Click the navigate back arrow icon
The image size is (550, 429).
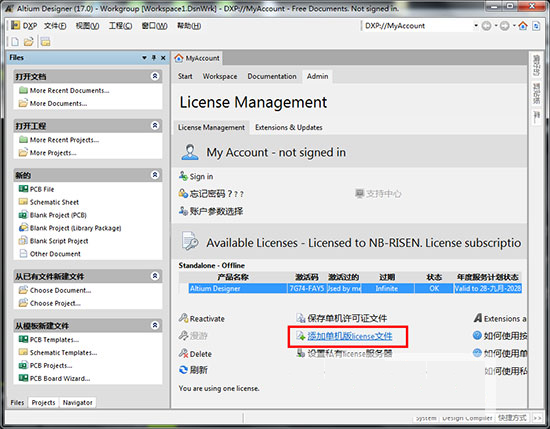coord(486,26)
